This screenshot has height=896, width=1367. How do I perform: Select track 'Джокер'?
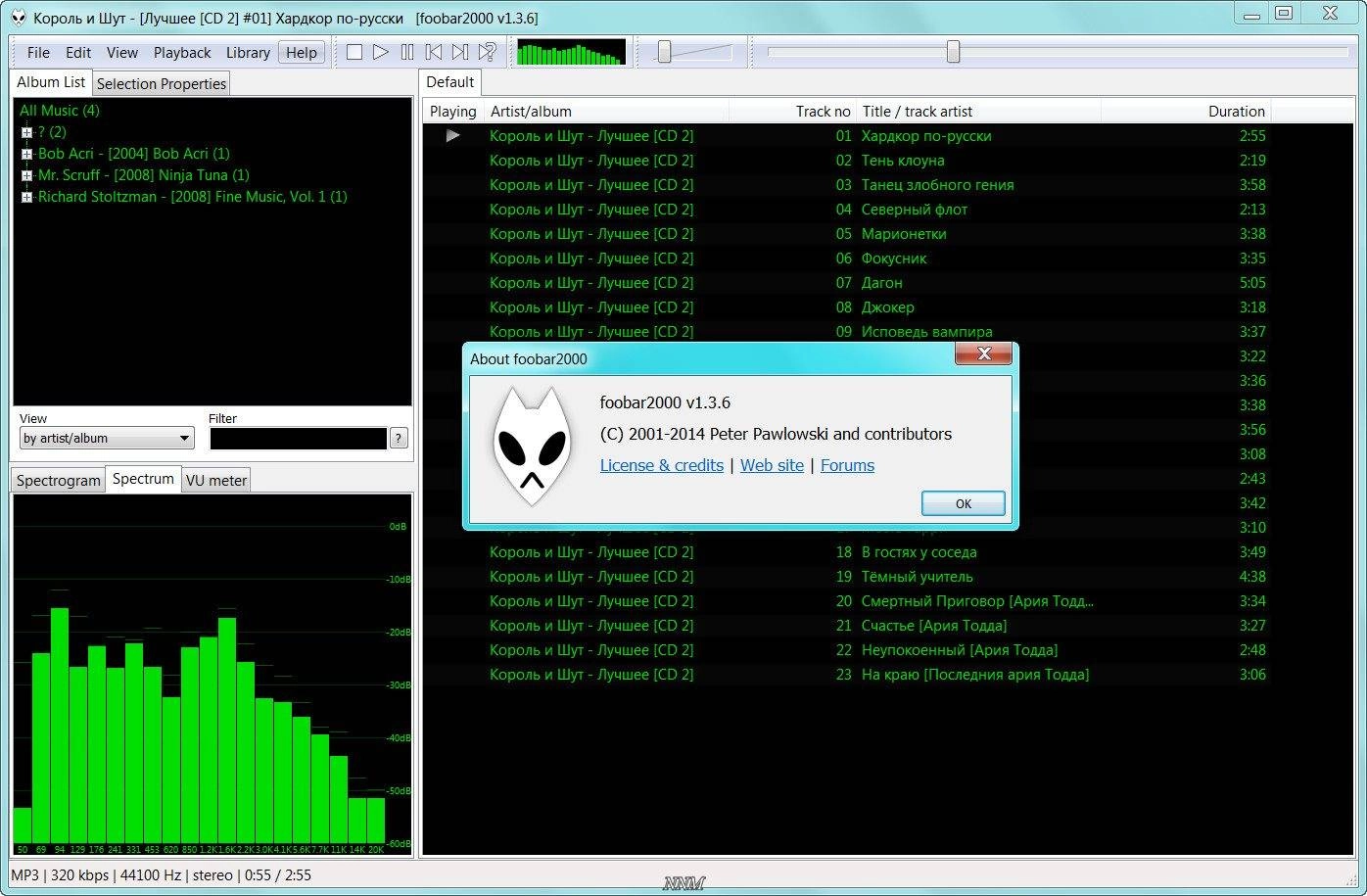887,307
